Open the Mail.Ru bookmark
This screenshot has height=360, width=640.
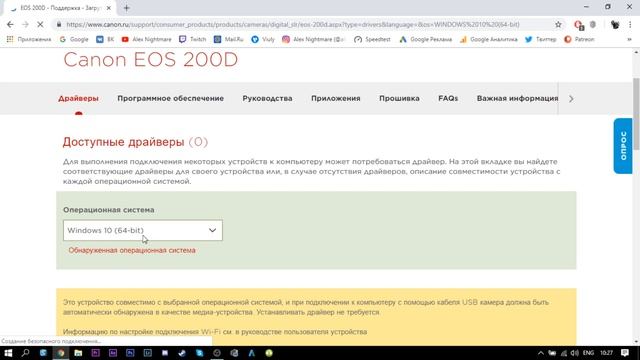229,39
